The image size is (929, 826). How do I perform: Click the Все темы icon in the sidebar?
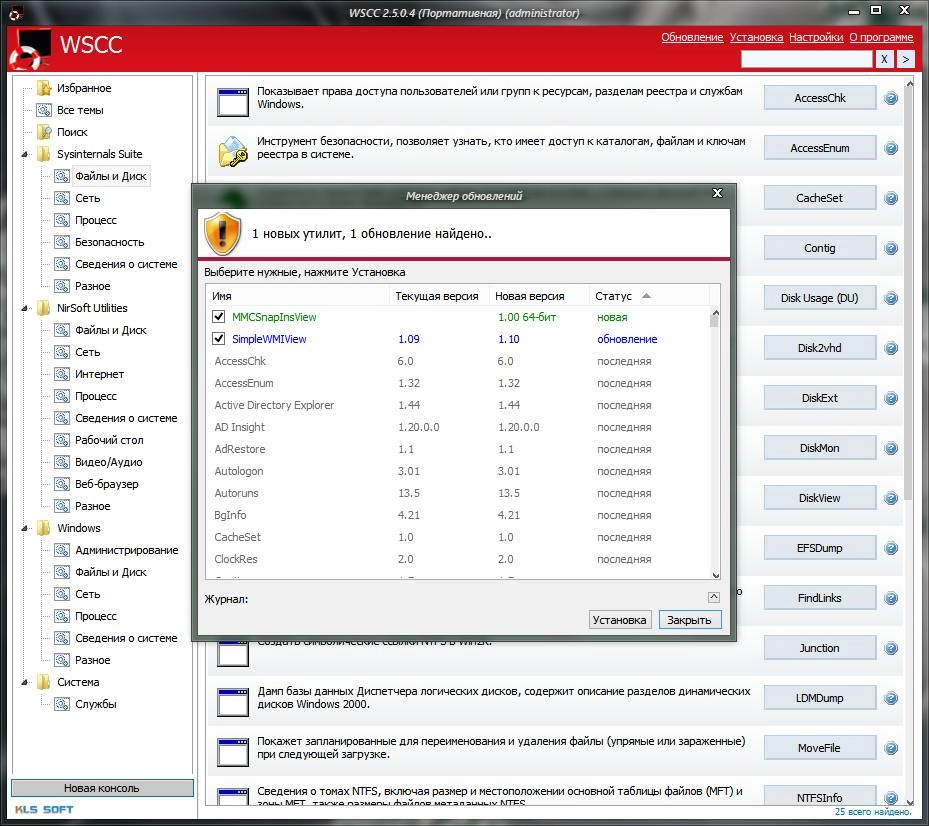coord(44,110)
